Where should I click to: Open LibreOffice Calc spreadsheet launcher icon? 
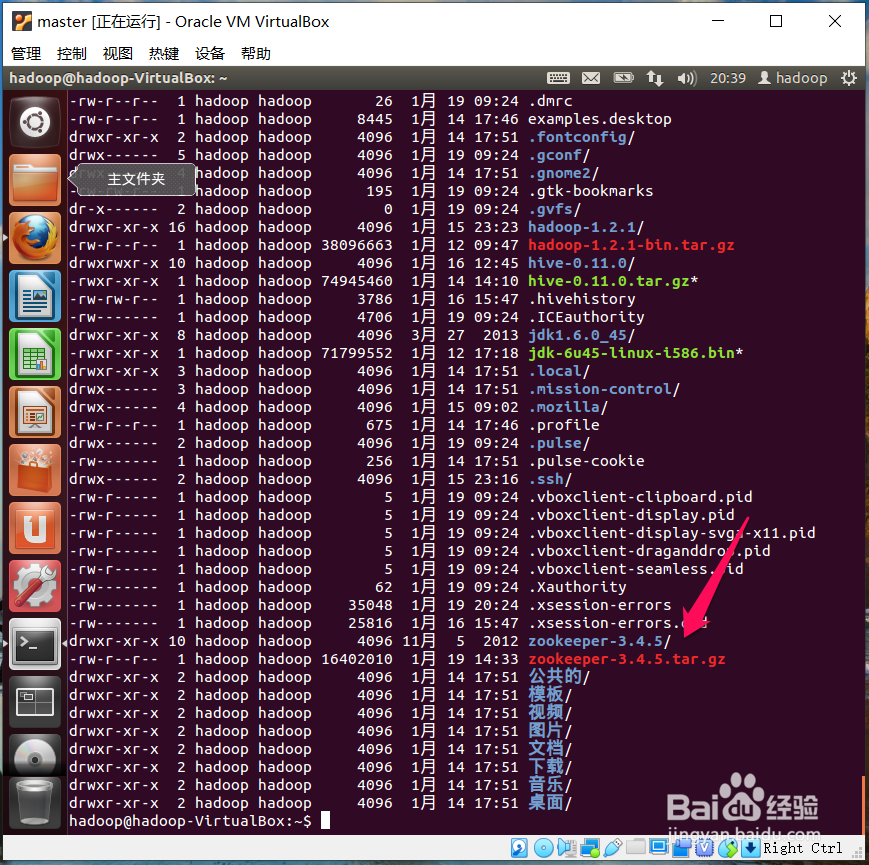[x=35, y=355]
